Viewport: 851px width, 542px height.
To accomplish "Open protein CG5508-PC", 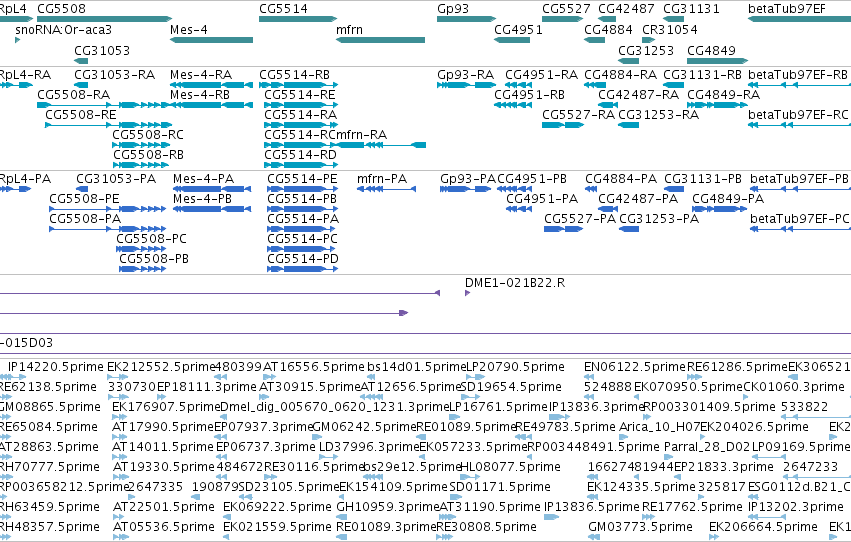I will coord(151,239).
